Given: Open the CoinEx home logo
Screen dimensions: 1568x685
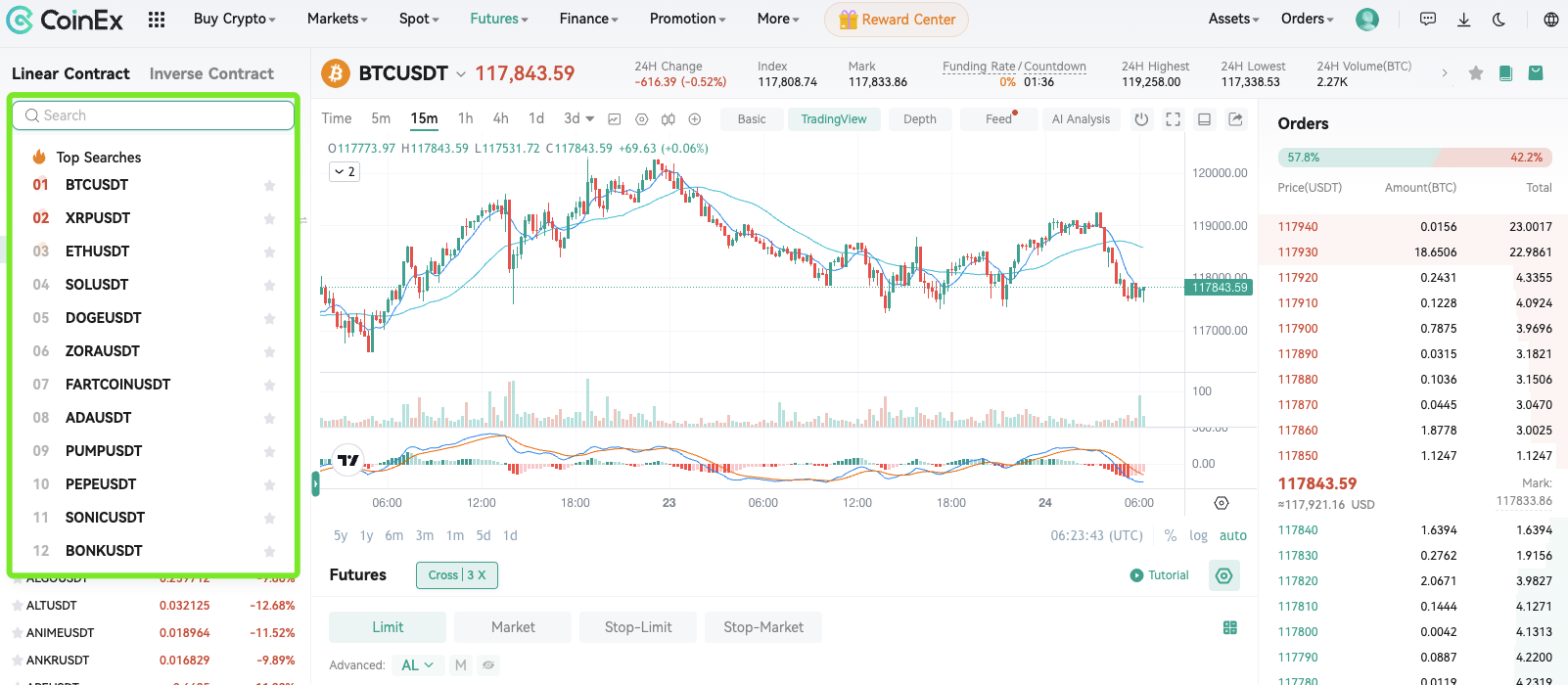Looking at the screenshot, I should (x=65, y=20).
